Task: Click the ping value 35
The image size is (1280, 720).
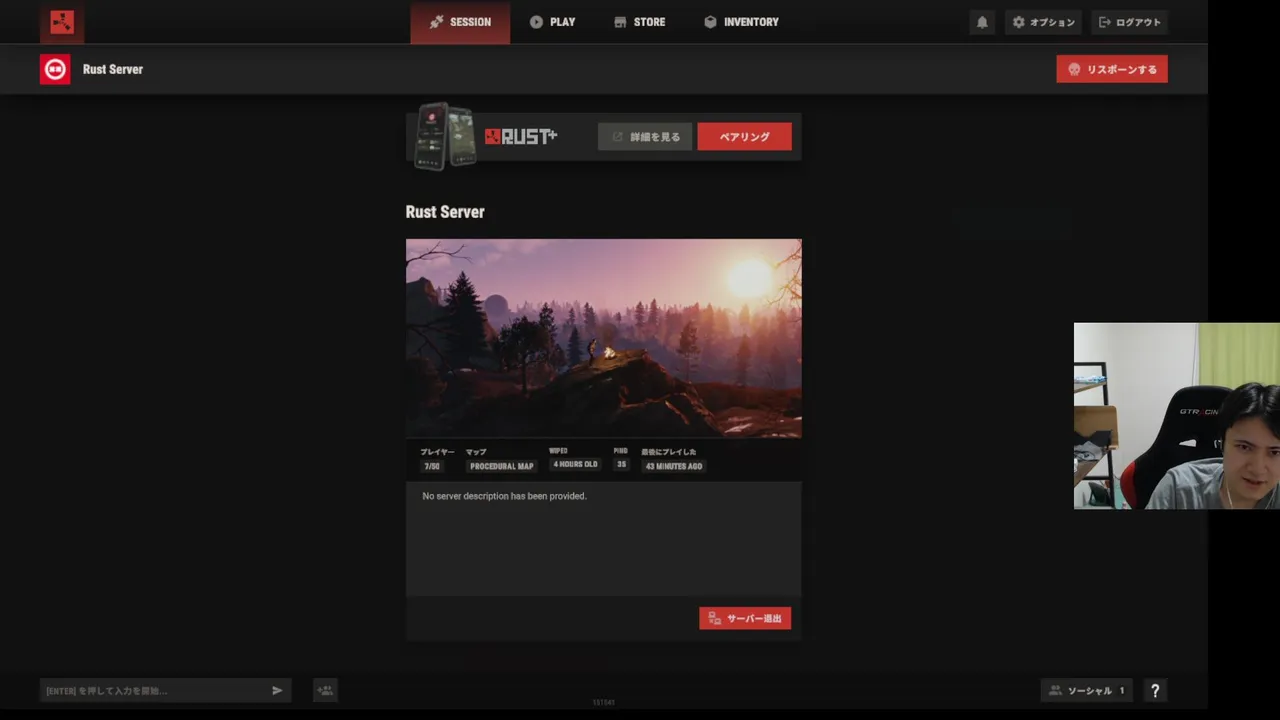Action: (x=621, y=465)
